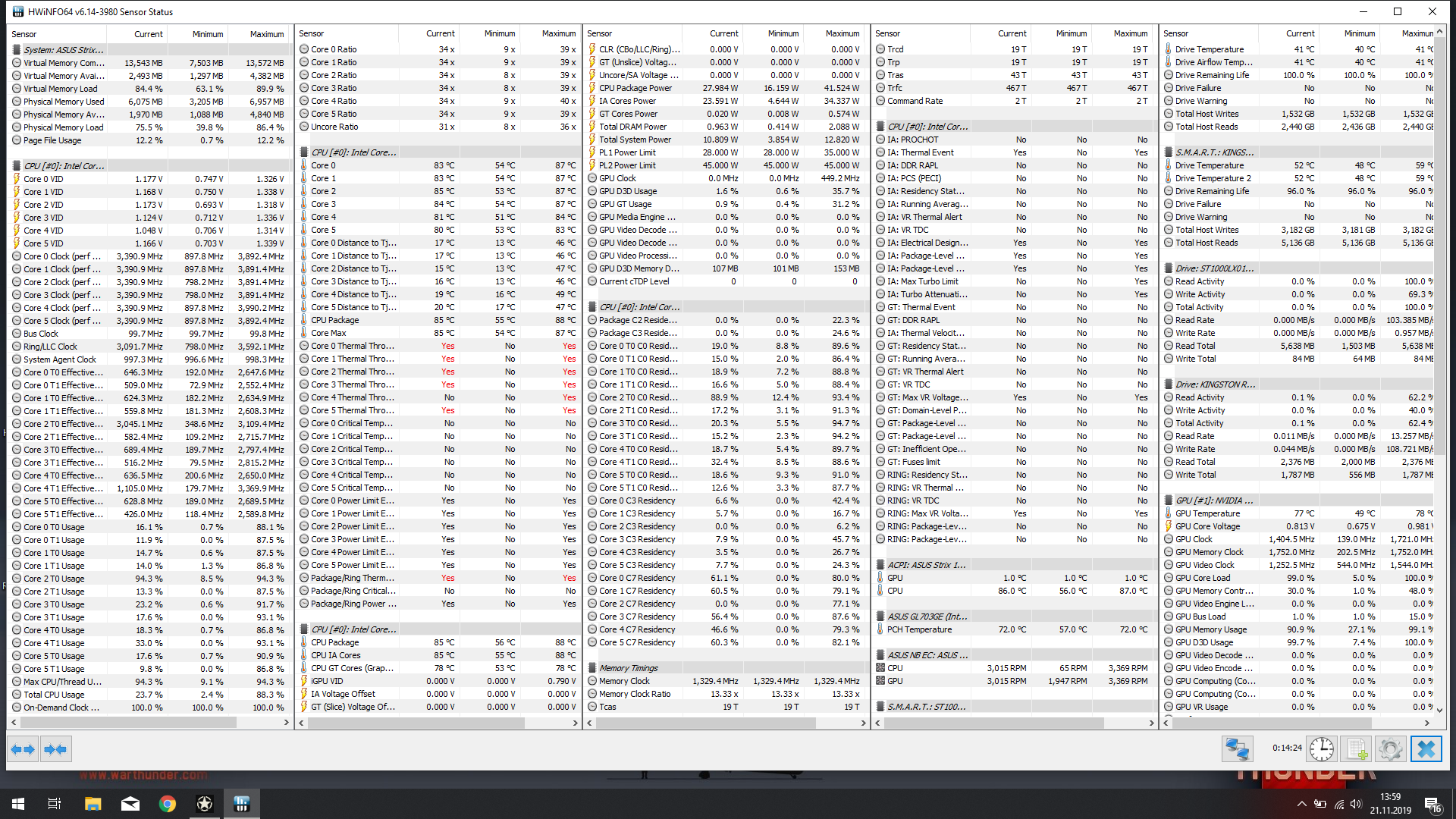Open the volume control in system tray

1356,804
